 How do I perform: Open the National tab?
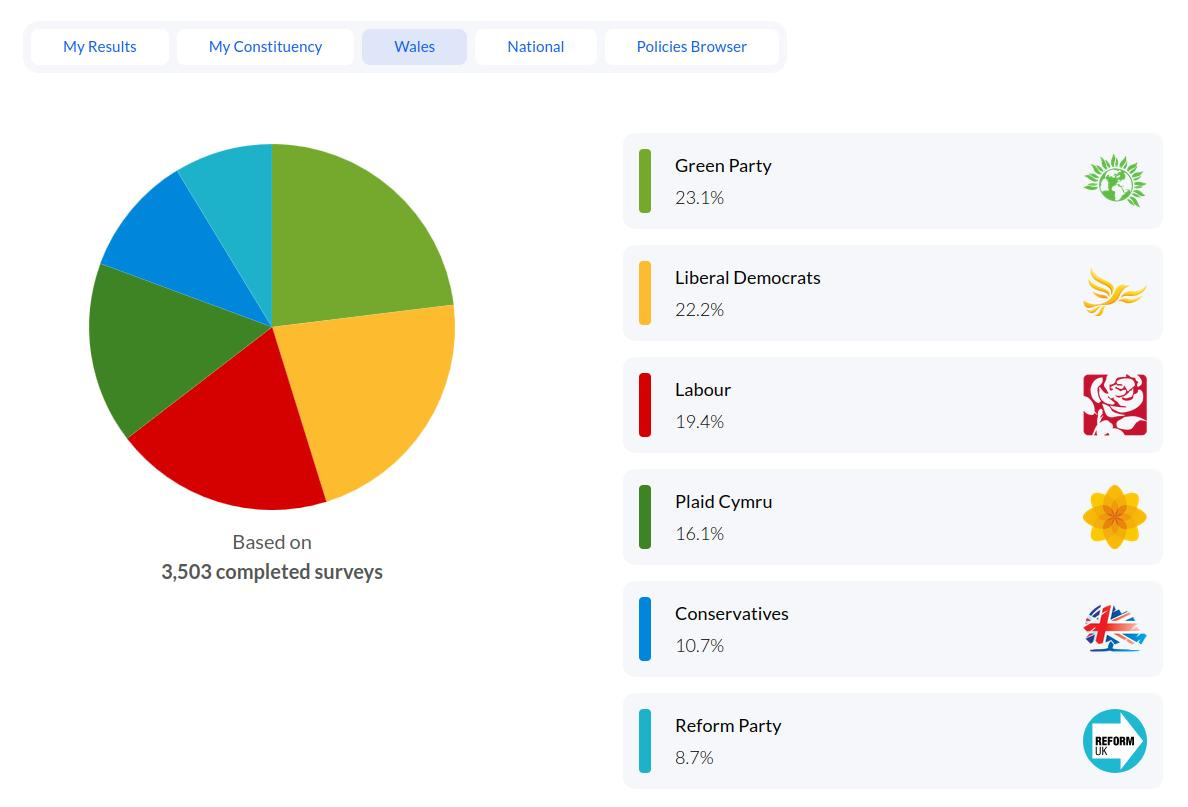point(536,47)
